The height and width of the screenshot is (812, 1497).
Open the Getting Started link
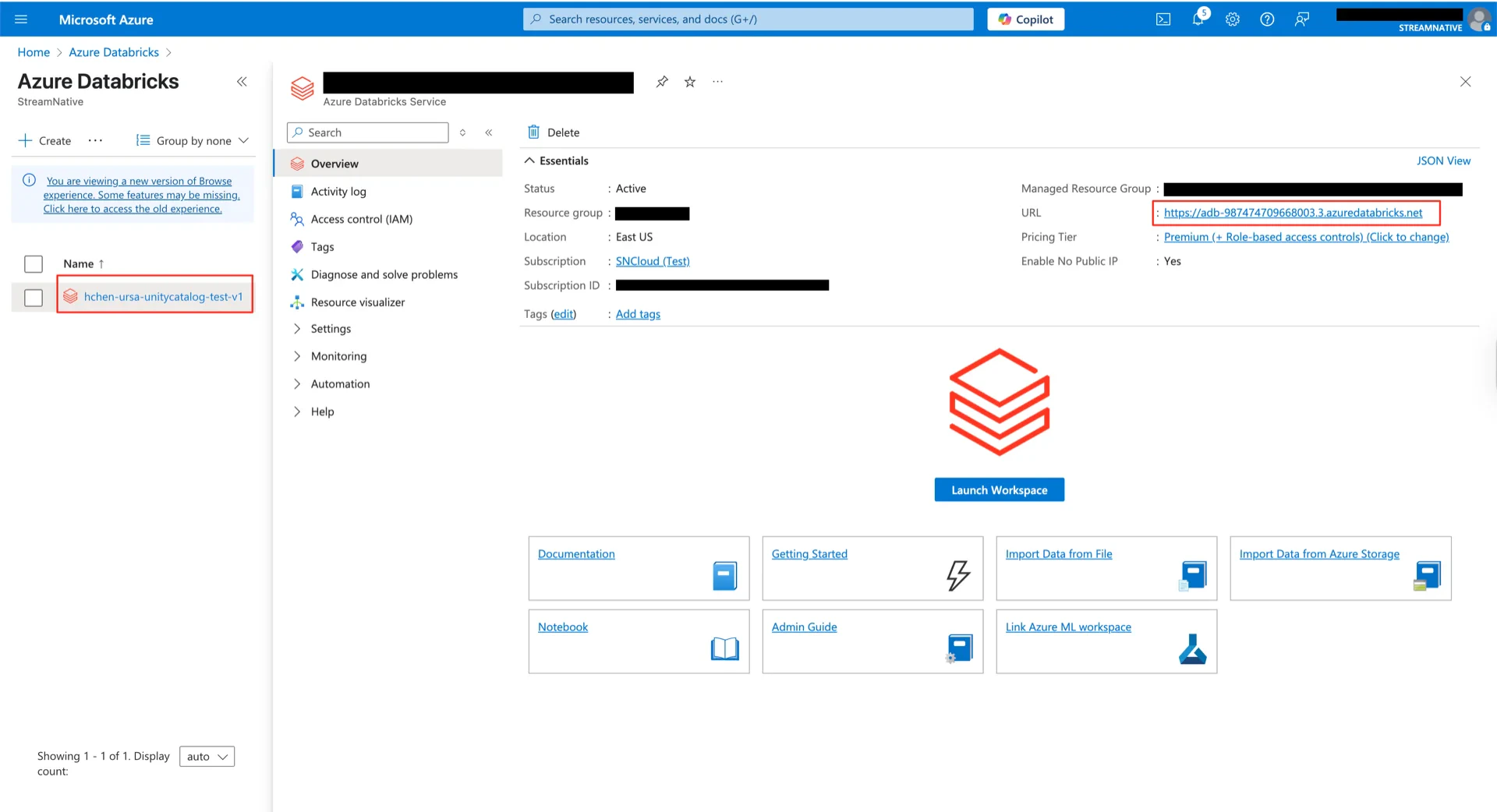tap(809, 554)
